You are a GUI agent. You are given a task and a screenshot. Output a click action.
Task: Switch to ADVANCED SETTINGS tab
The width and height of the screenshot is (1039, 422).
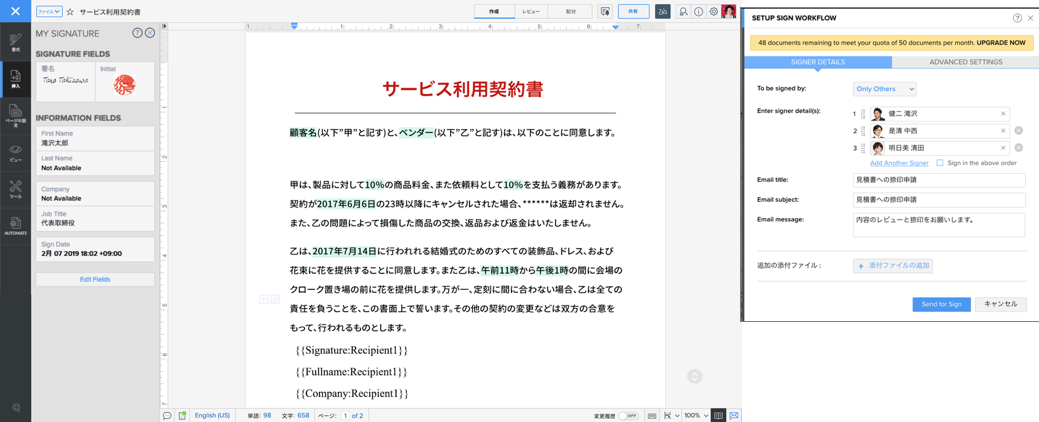(x=965, y=62)
